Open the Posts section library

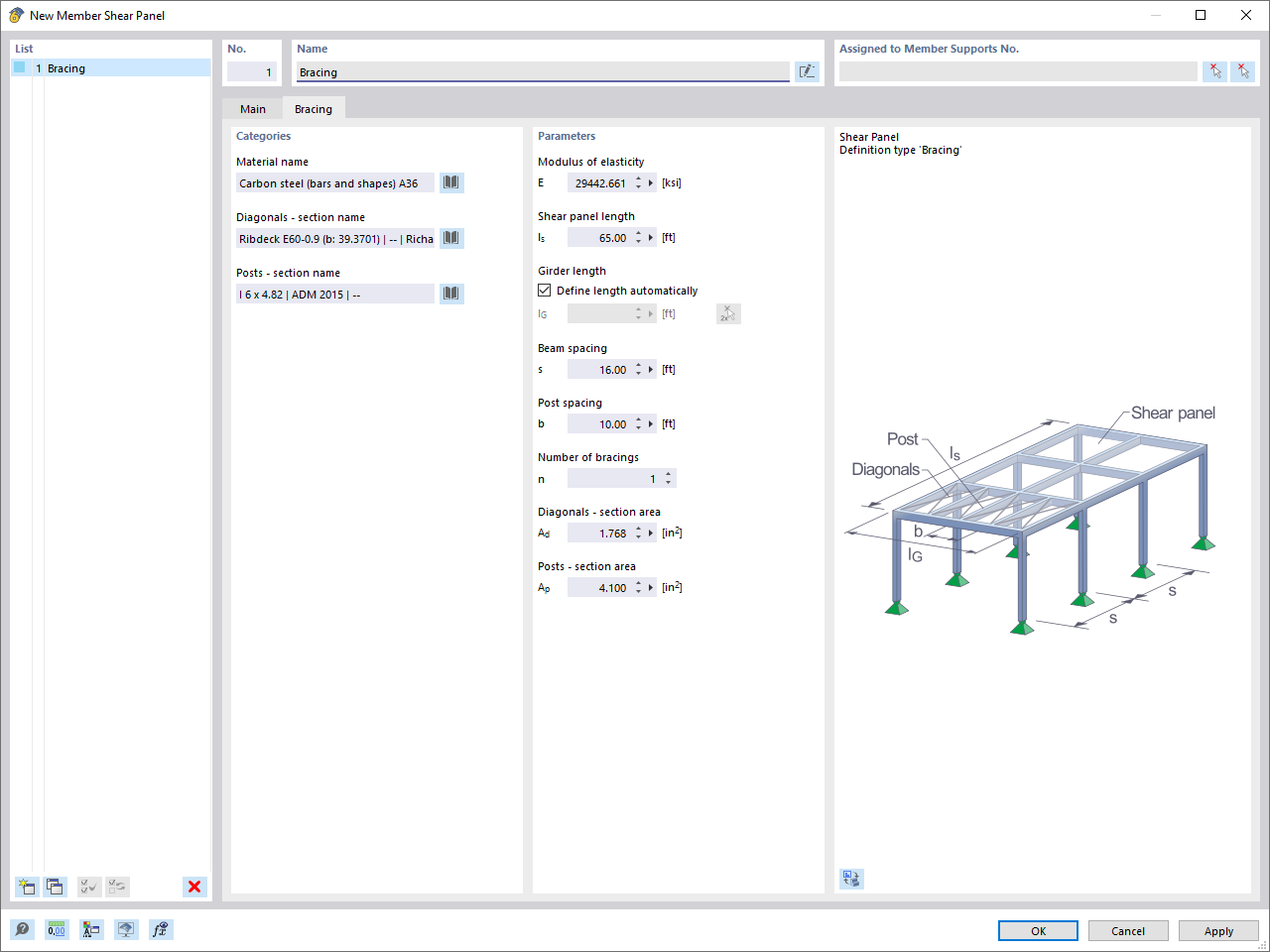[450, 294]
